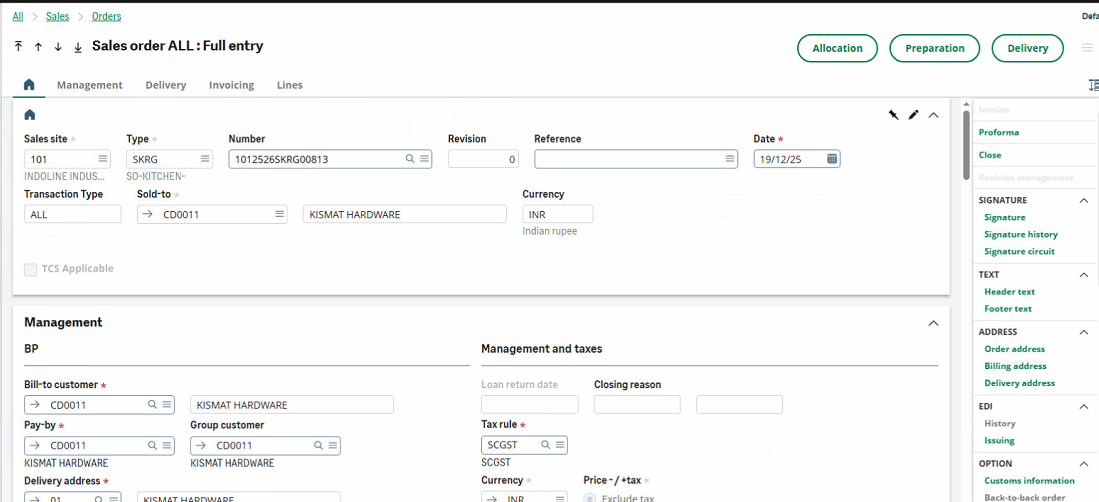Screen dimensions: 1099x502
Task: Open the hamburger menu beside Delivery button
Action: (x=1087, y=48)
